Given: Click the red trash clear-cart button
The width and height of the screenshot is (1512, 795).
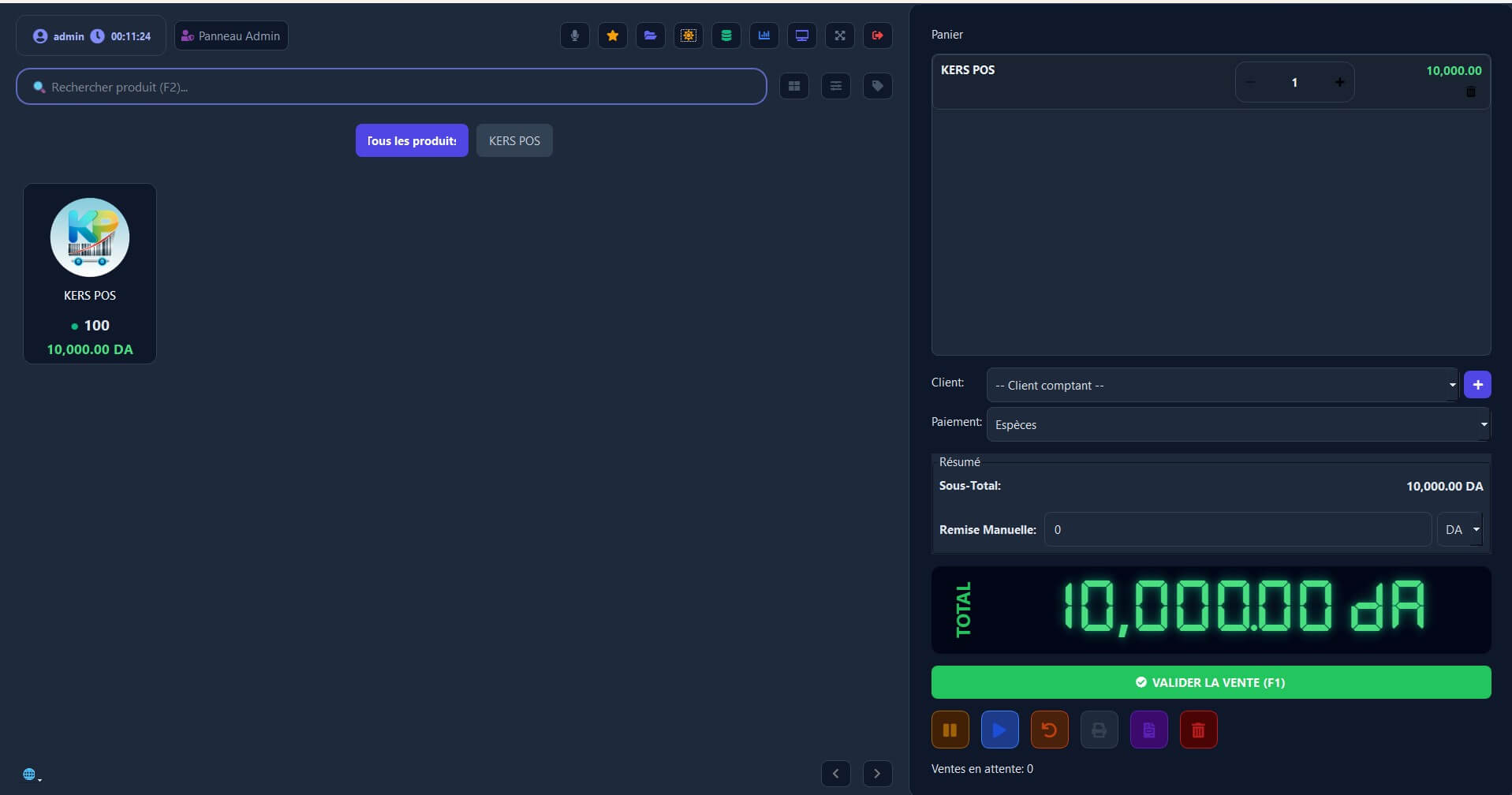Looking at the screenshot, I should coord(1198,730).
